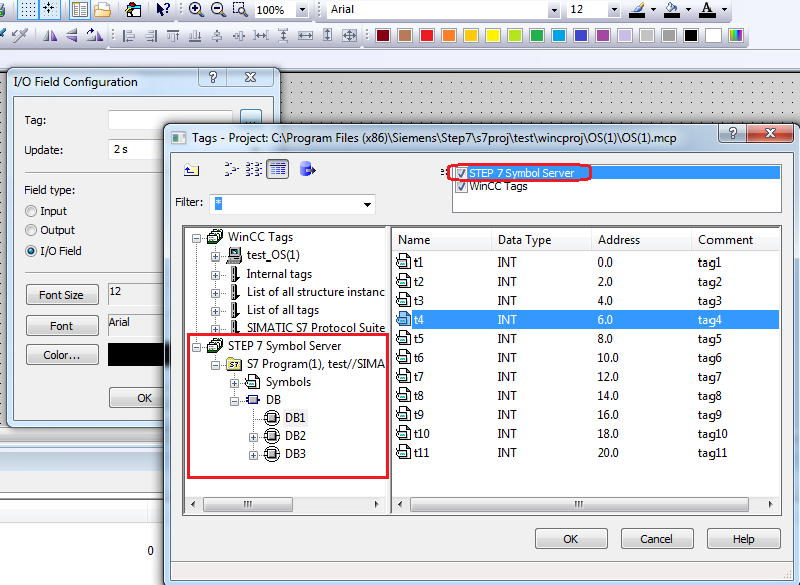Screen dimensions: 800x585
Task: Select the Input field type radio button
Action: click(x=31, y=211)
